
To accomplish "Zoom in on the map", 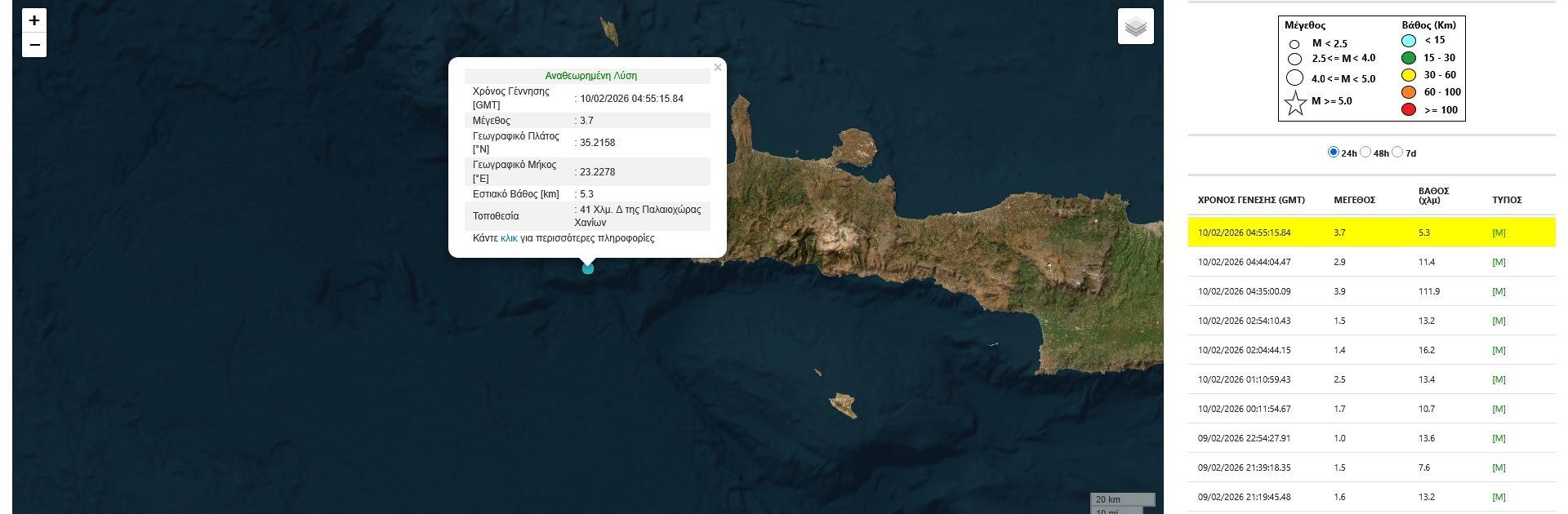I will [x=34, y=20].
